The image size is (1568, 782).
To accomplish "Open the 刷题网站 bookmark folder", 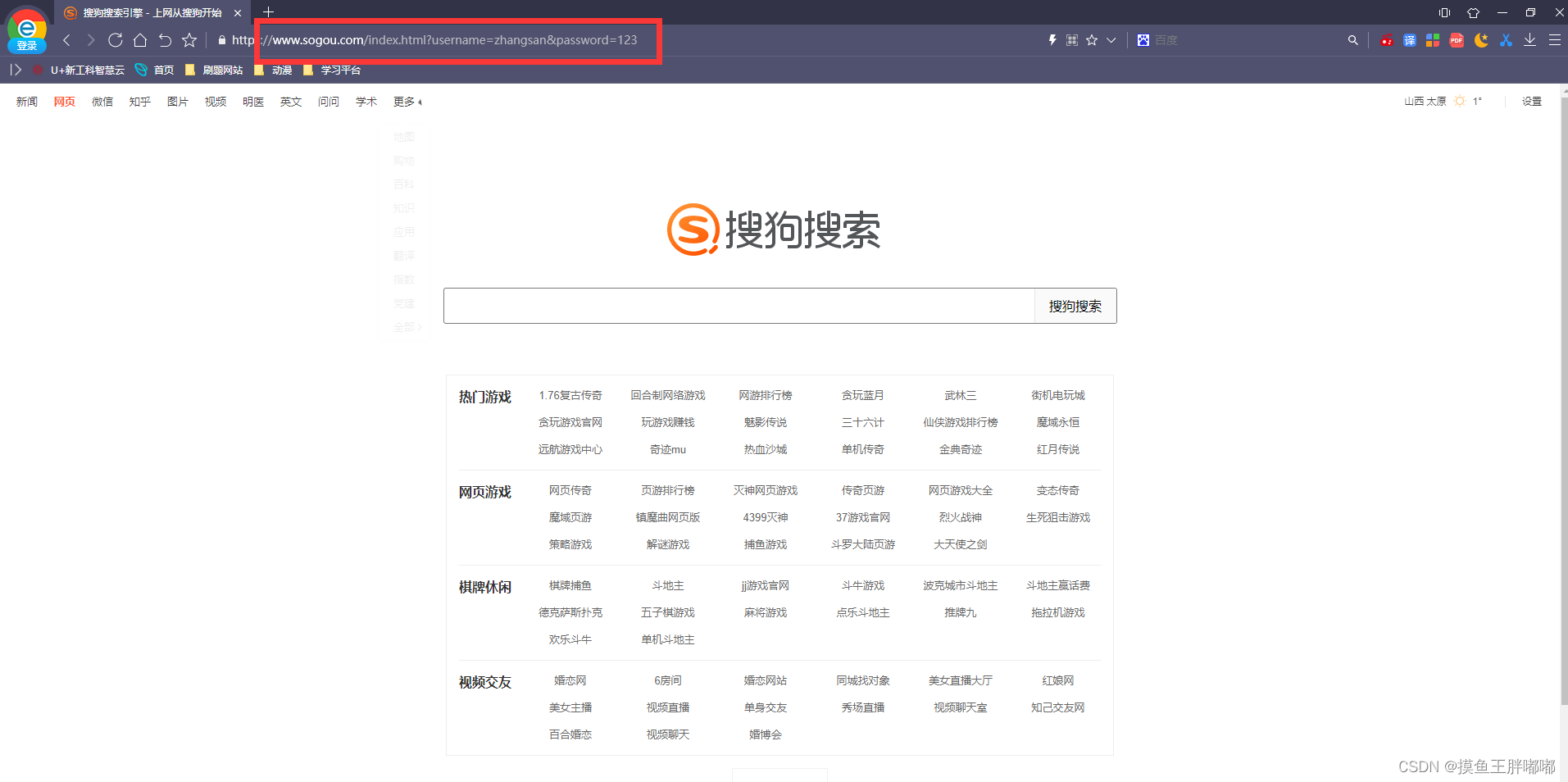I will tap(214, 70).
